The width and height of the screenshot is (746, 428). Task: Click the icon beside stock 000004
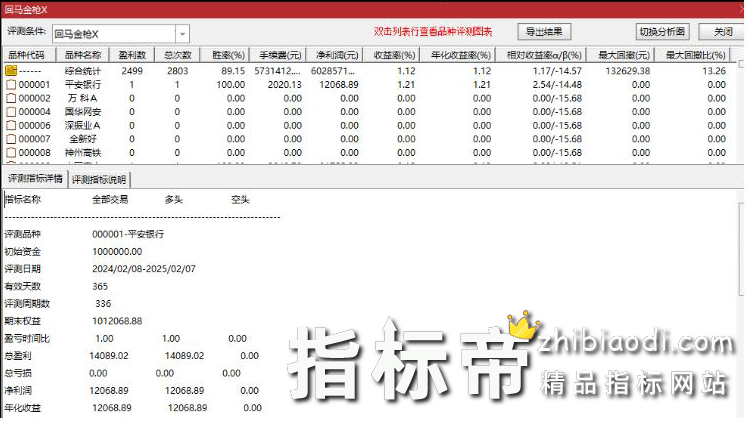11,112
